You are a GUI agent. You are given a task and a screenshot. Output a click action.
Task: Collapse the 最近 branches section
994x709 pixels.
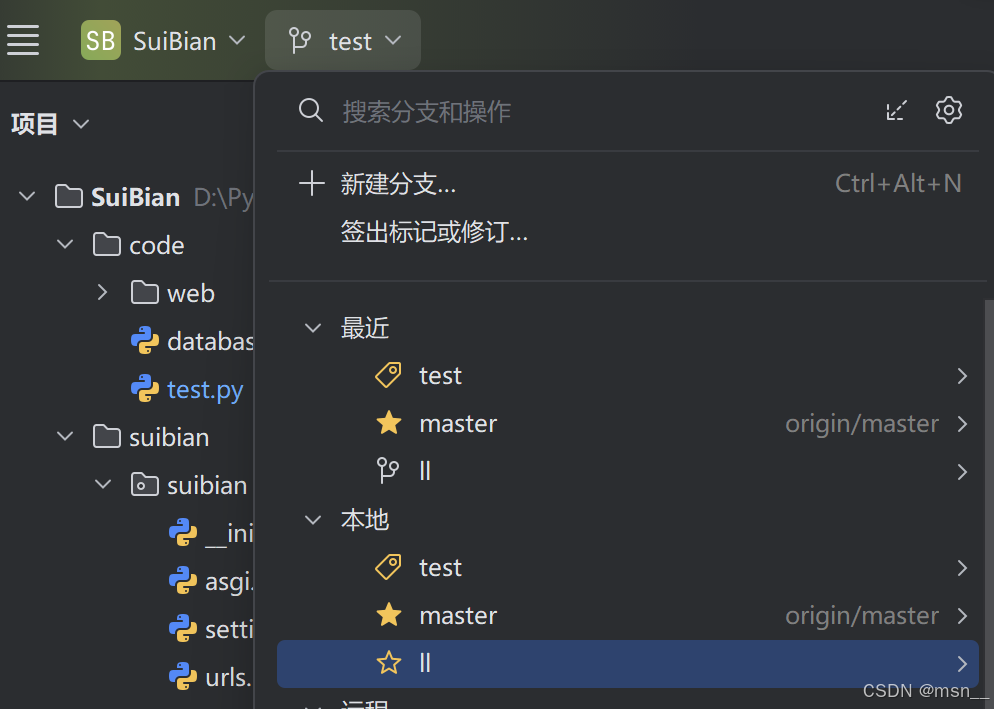tap(312, 327)
